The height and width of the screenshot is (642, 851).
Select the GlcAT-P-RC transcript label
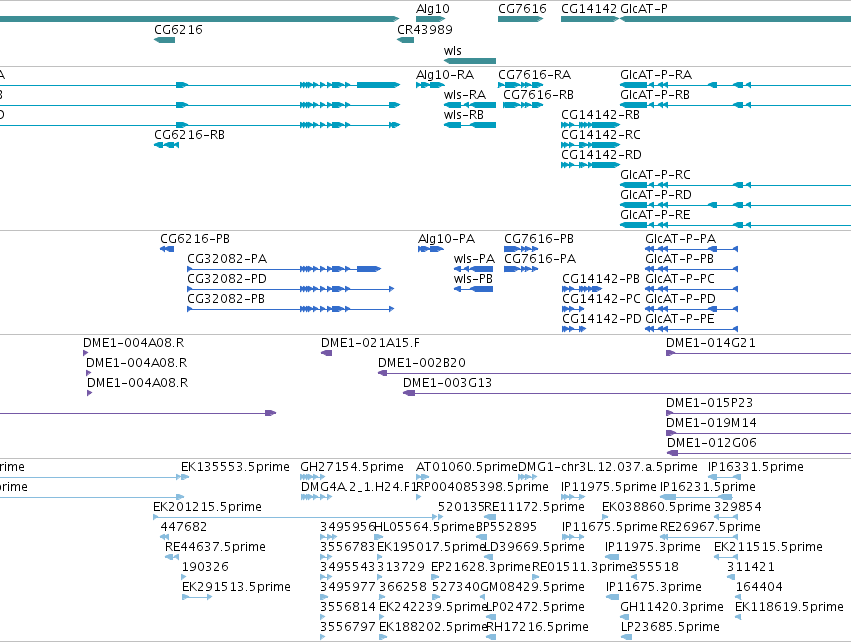pyautogui.click(x=656, y=175)
